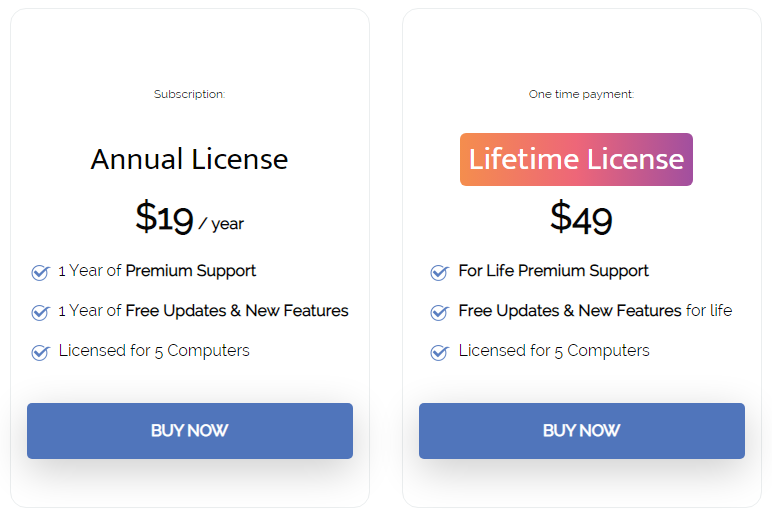Click checkmark beside Annual Licensed for 5 Computers
Screen dimensions: 772x516
pos(40,352)
